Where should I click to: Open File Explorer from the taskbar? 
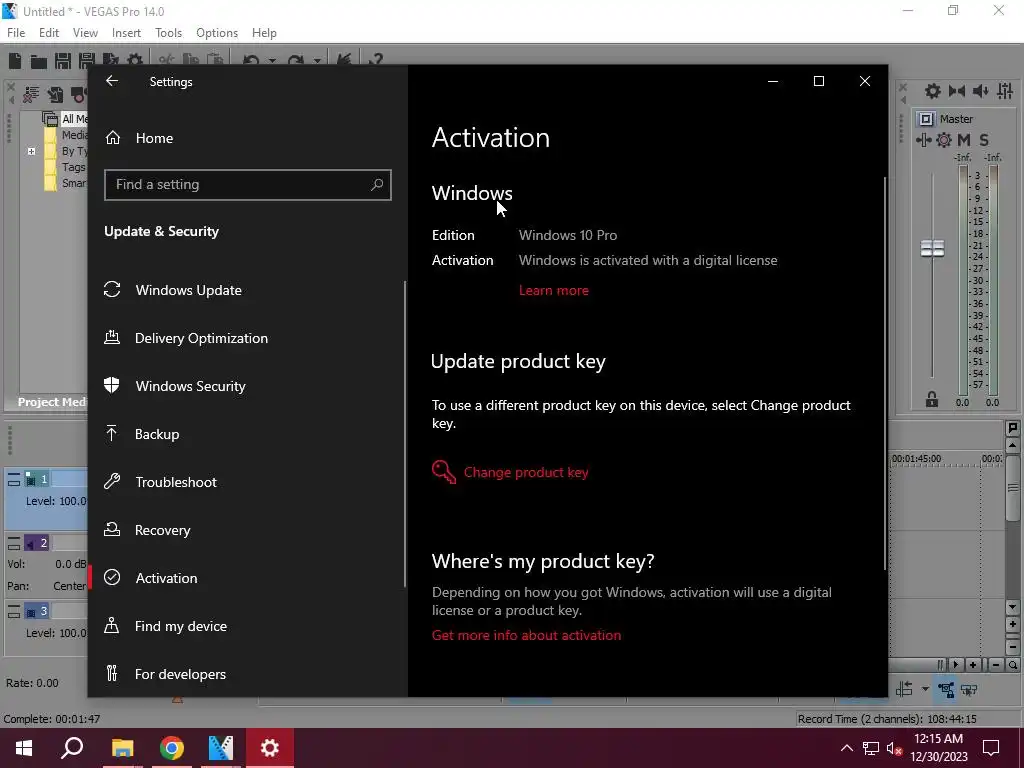(x=122, y=748)
